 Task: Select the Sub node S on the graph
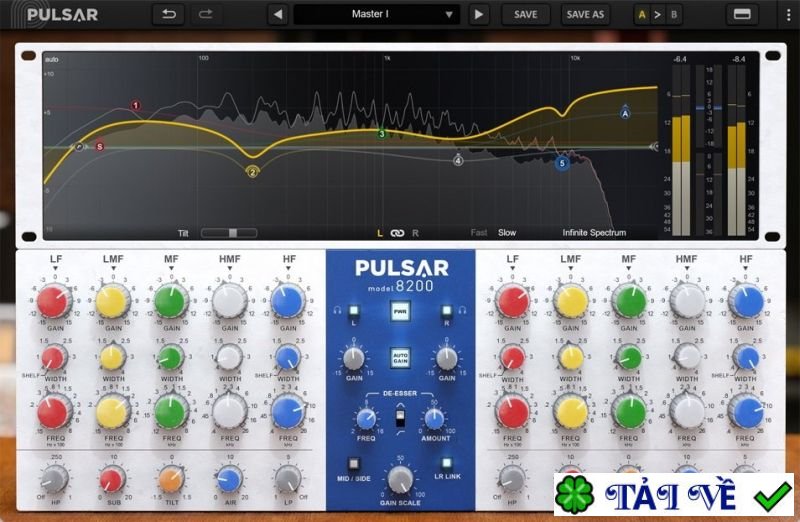99,146
